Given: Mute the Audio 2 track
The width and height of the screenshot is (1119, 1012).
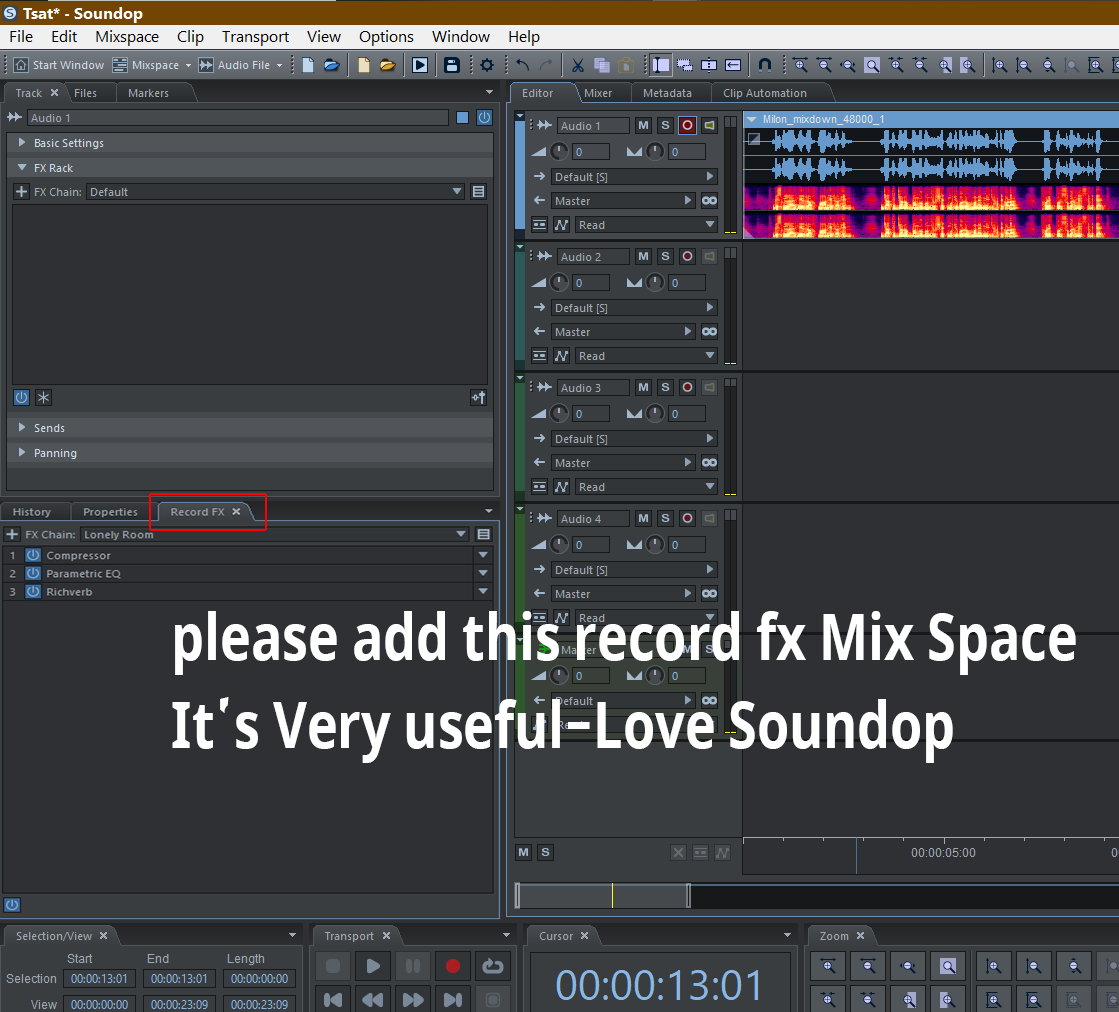Looking at the screenshot, I should pos(643,257).
